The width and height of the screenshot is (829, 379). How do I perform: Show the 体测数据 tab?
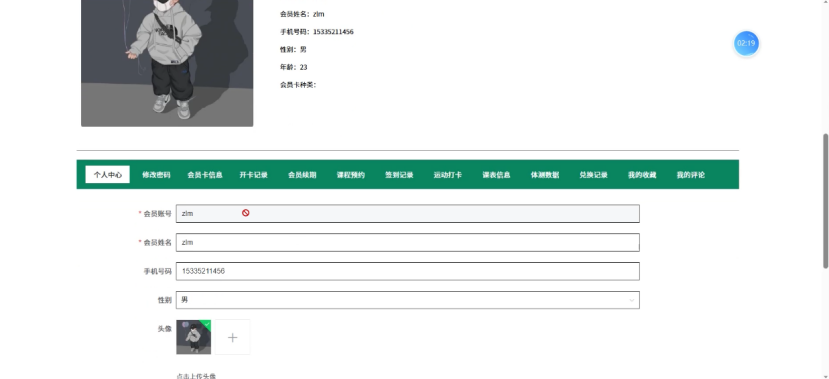545,174
